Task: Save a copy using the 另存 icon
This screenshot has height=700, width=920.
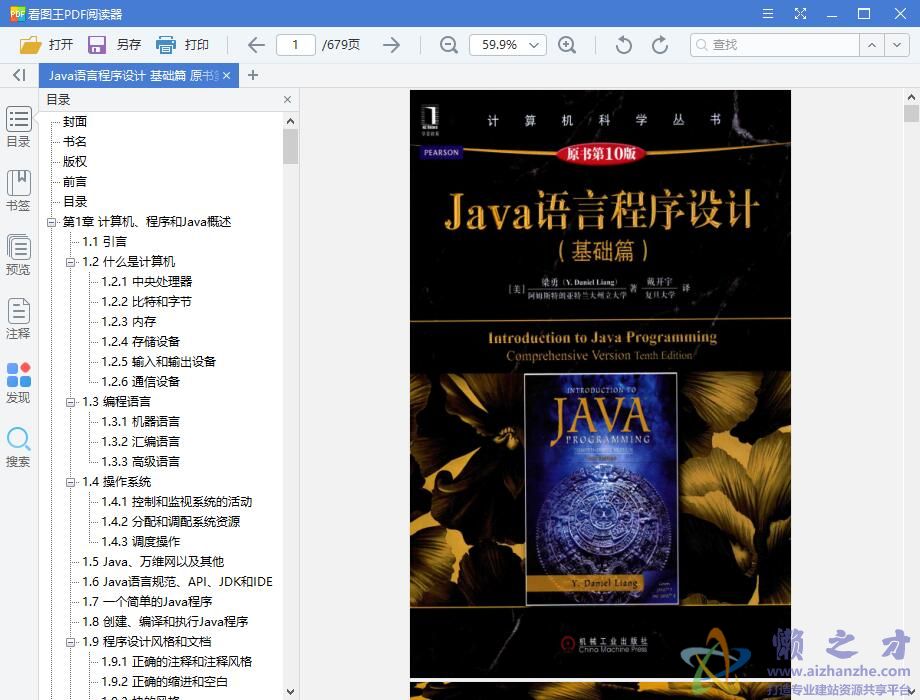Action: 97,45
